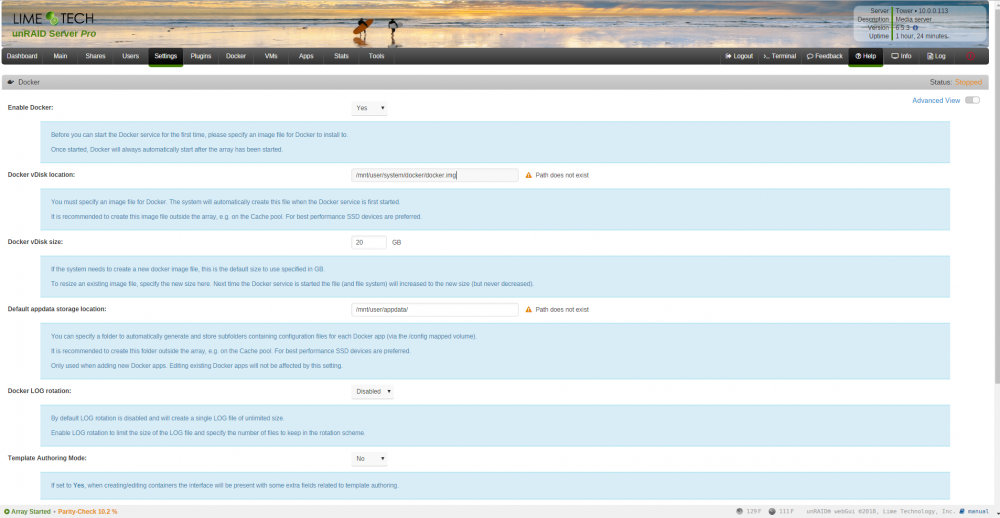The width and height of the screenshot is (1000, 518).
Task: Open the Dashboard tab
Action: tap(22, 56)
